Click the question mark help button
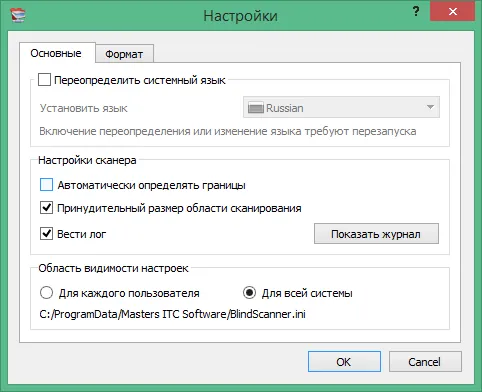Image resolution: width=482 pixels, height=392 pixels. click(416, 12)
